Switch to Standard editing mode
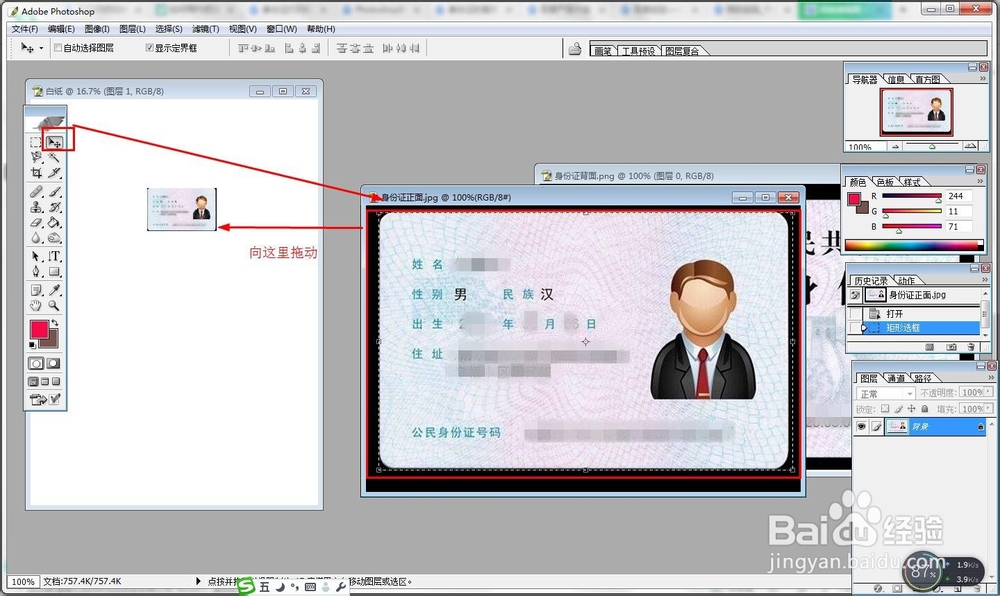Screen dimensions: 1000x596 [x=36, y=363]
